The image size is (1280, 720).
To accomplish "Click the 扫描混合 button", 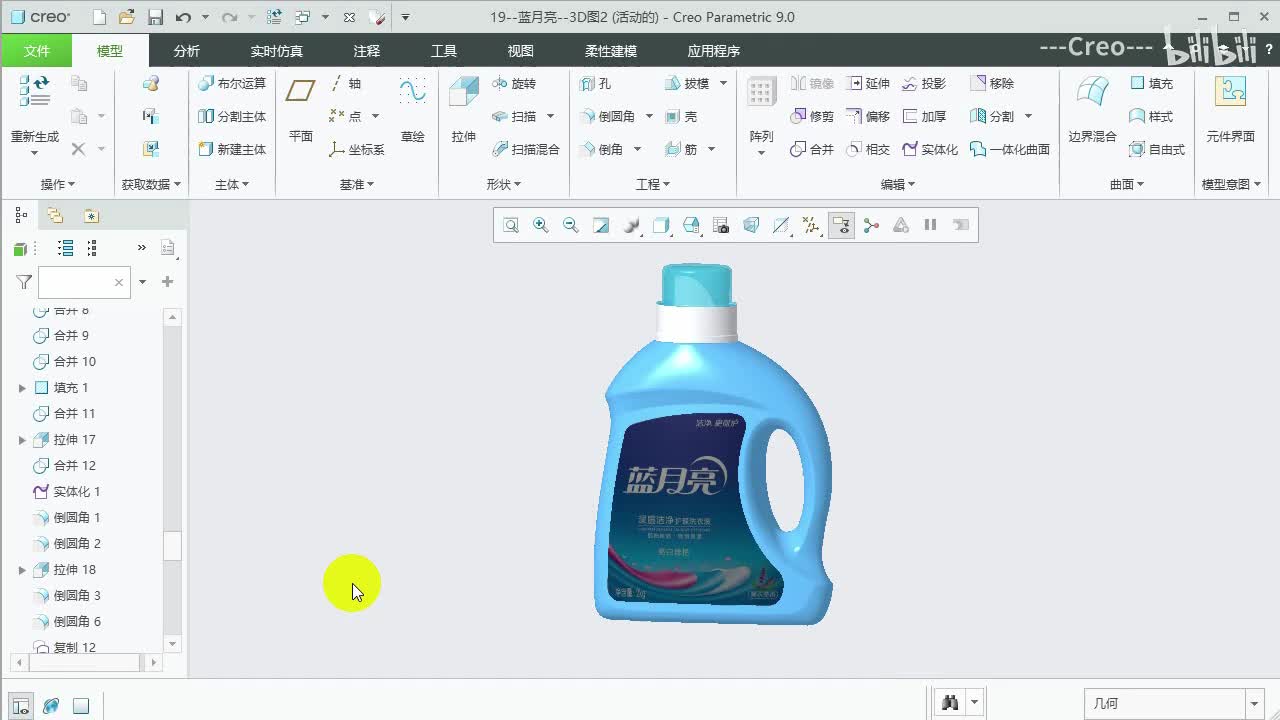I will 526,150.
